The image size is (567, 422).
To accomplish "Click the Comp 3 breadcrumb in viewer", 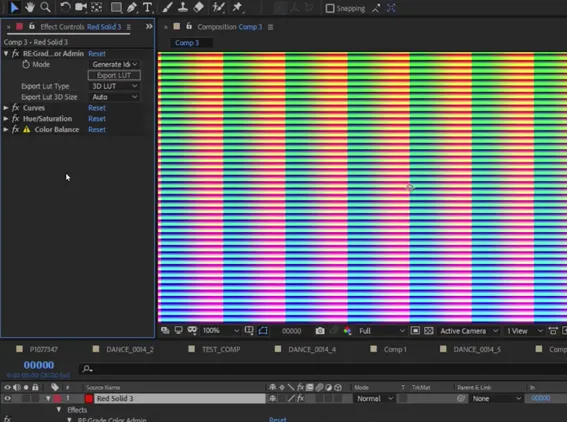I will pos(187,43).
